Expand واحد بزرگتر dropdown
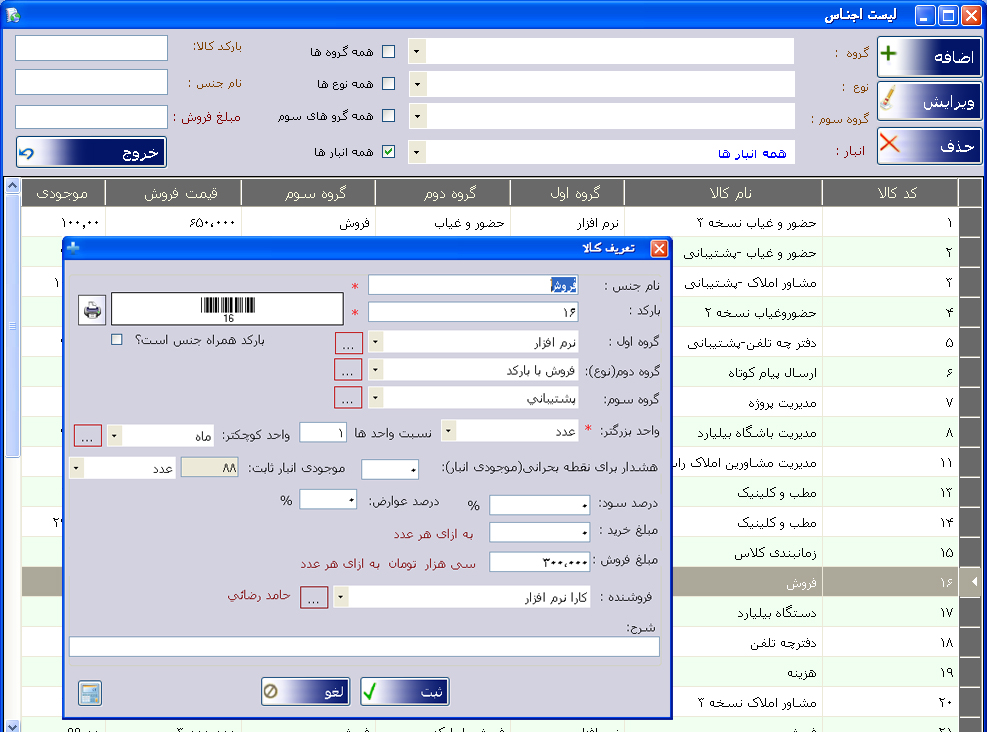The height and width of the screenshot is (732, 987). coord(448,431)
